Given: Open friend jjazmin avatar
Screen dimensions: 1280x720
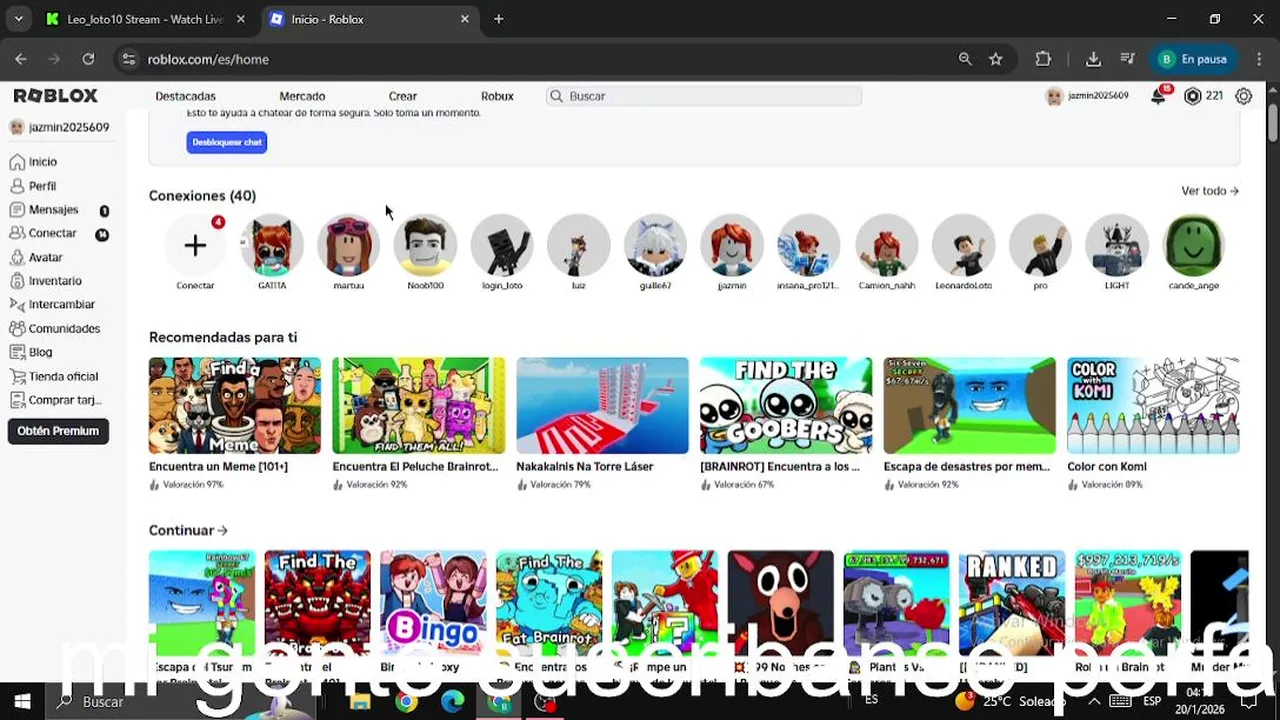Looking at the screenshot, I should click(732, 245).
